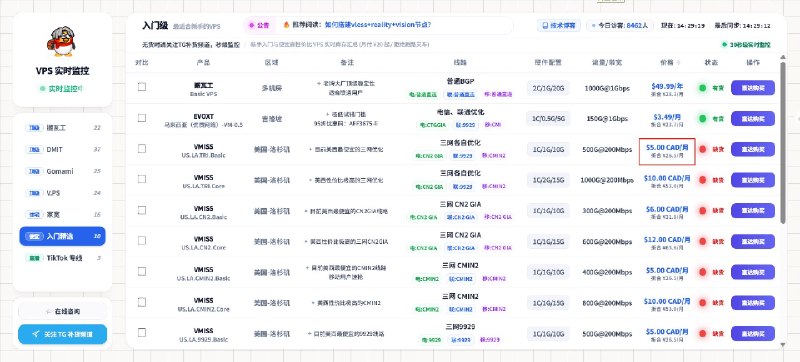Click the purchase button for 搬瓦工 Basic VPS
This screenshot has height=362, width=800.
(753, 88)
